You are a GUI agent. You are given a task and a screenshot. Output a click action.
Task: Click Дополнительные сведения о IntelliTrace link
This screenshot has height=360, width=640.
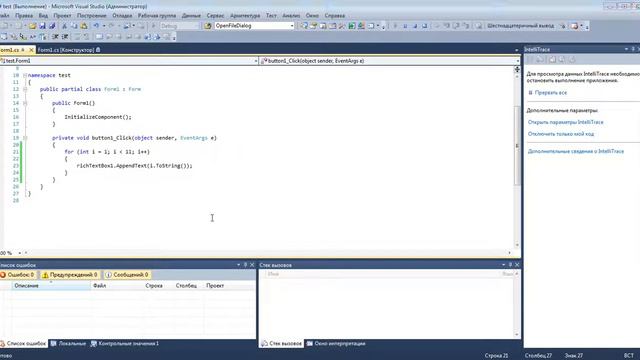[x=576, y=151]
